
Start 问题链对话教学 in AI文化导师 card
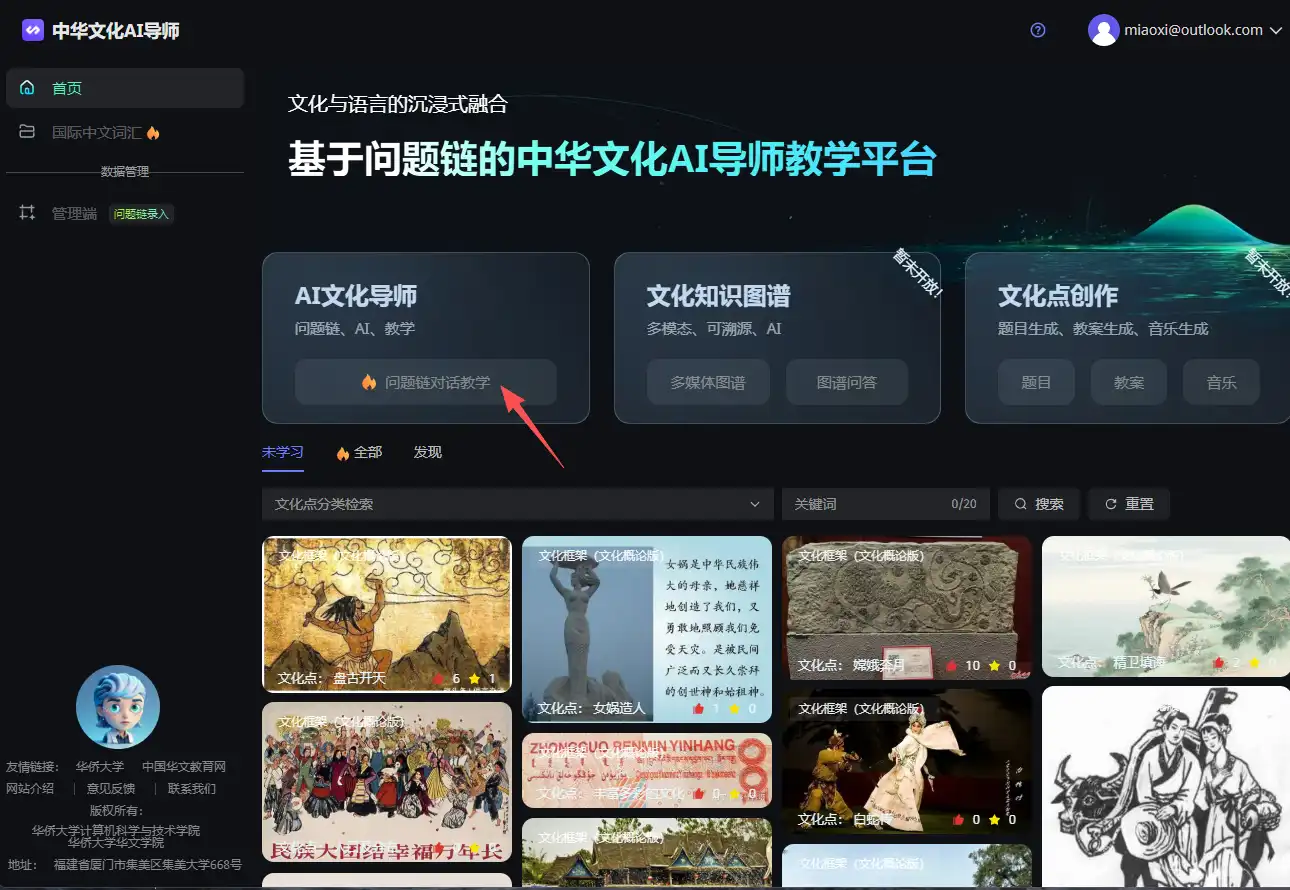point(426,382)
